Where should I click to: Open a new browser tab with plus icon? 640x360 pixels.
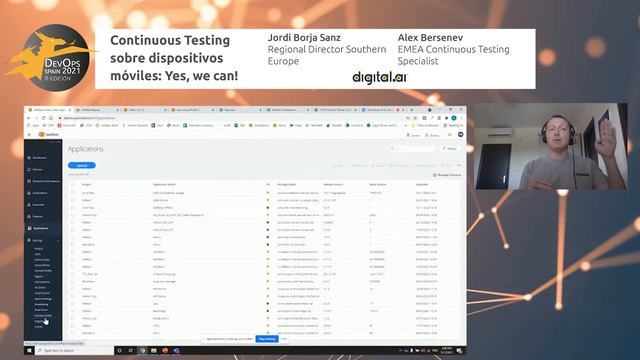[x=411, y=110]
